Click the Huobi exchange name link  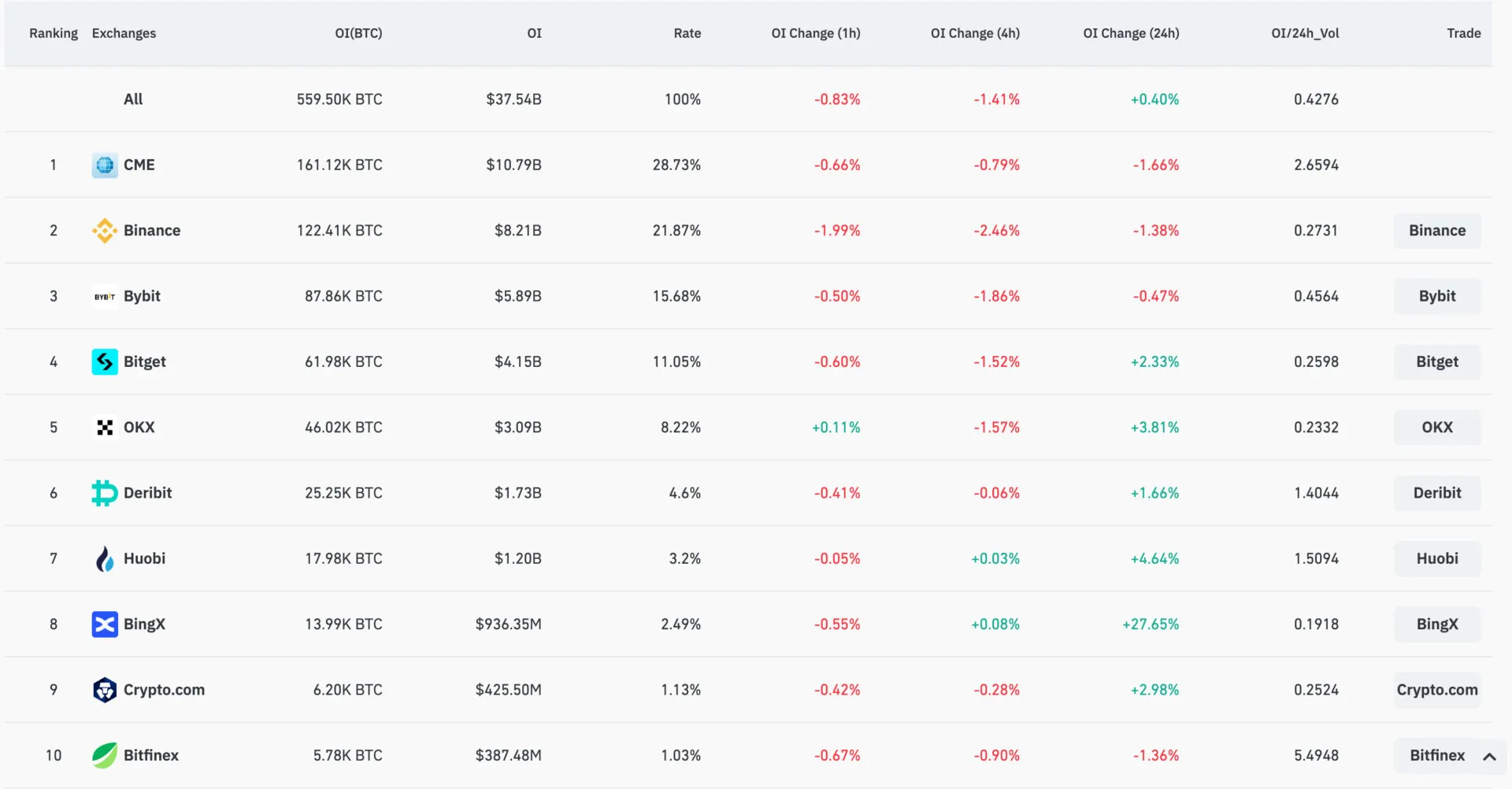tap(145, 558)
